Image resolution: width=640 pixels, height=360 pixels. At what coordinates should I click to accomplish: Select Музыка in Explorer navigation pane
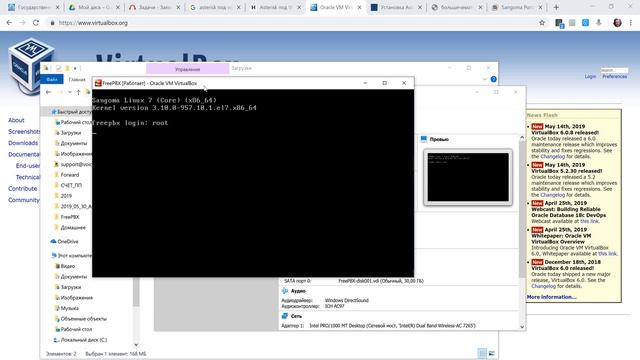(69, 308)
